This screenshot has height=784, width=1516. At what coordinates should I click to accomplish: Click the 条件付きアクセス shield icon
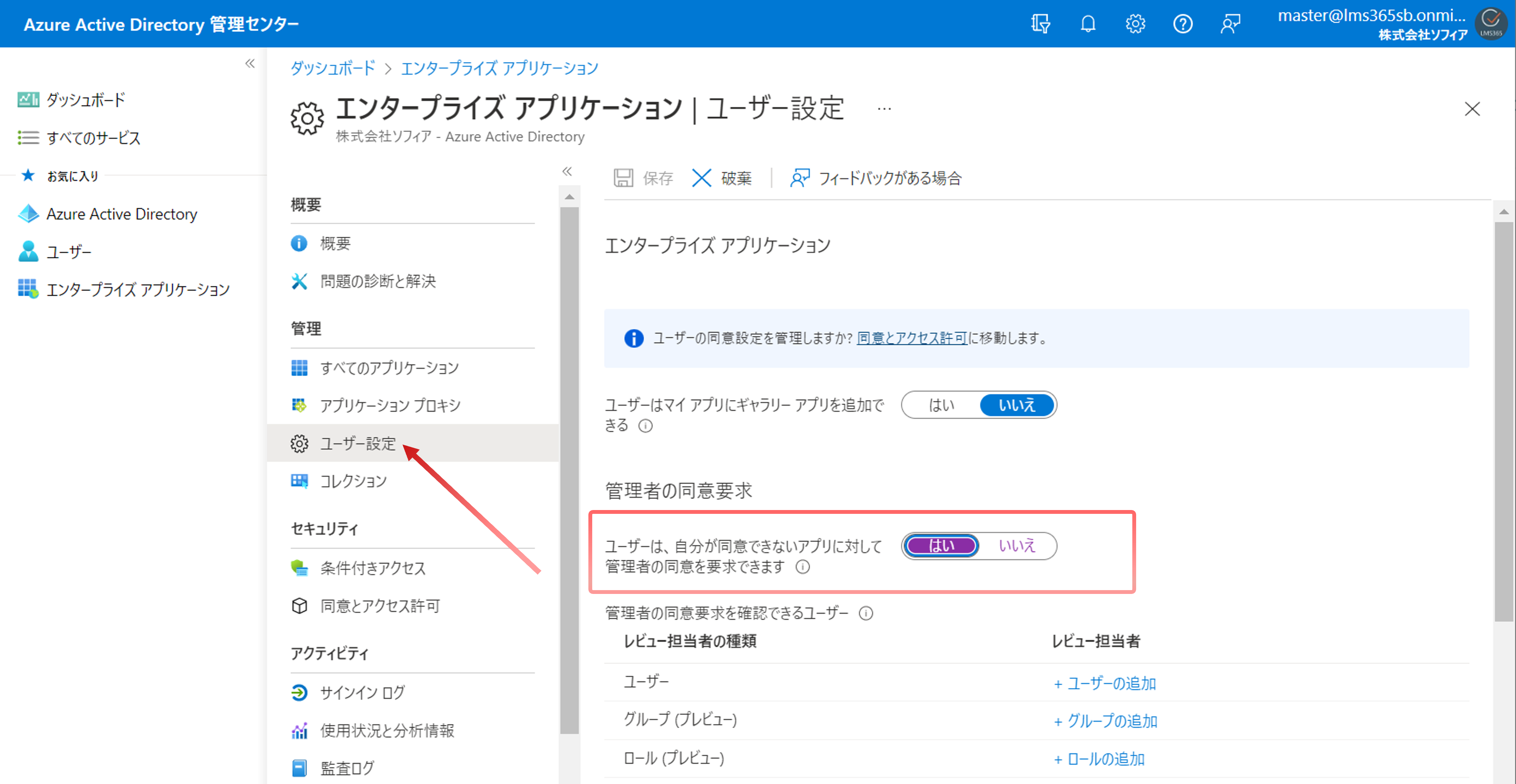pos(299,568)
